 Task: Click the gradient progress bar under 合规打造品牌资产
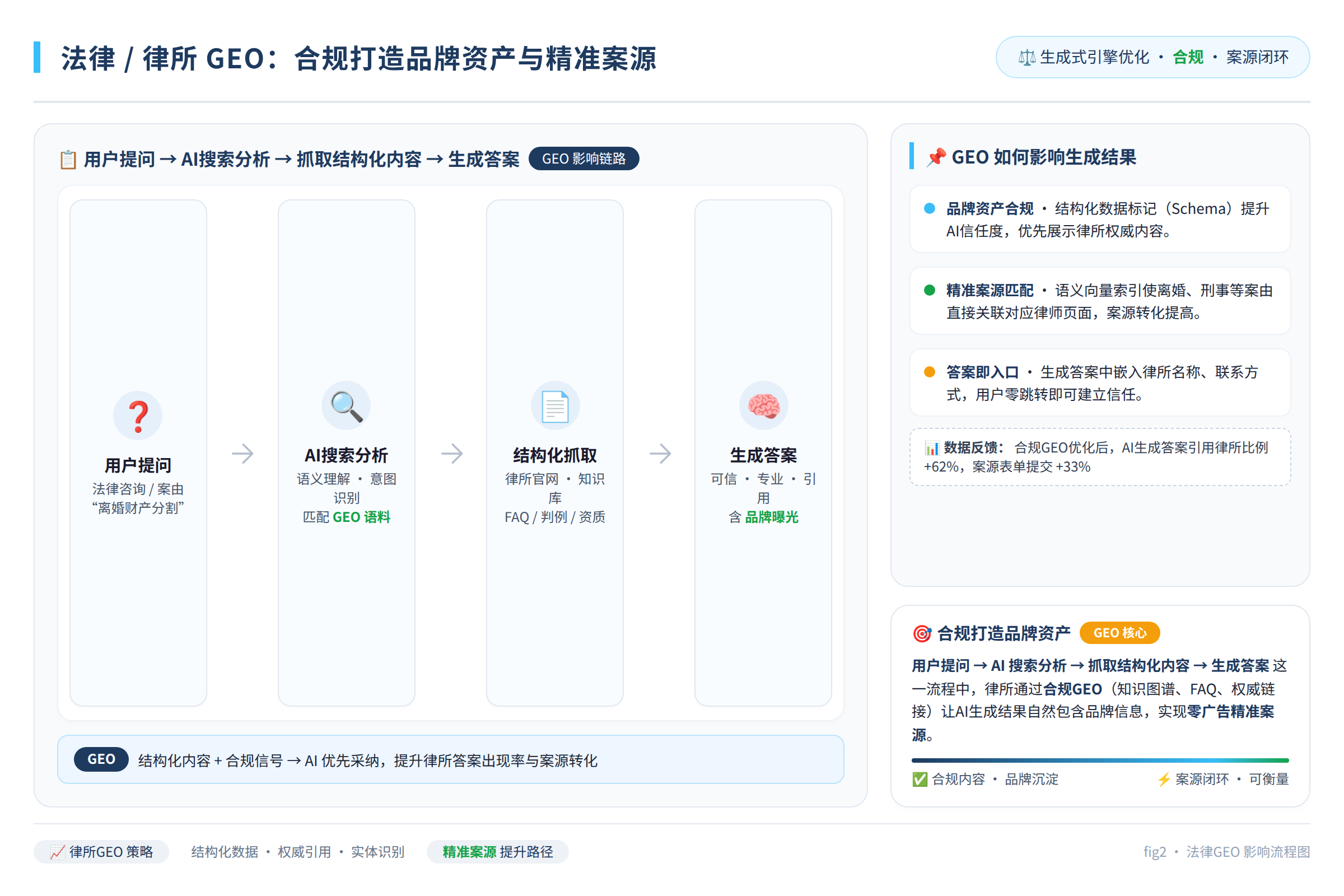click(x=1100, y=760)
